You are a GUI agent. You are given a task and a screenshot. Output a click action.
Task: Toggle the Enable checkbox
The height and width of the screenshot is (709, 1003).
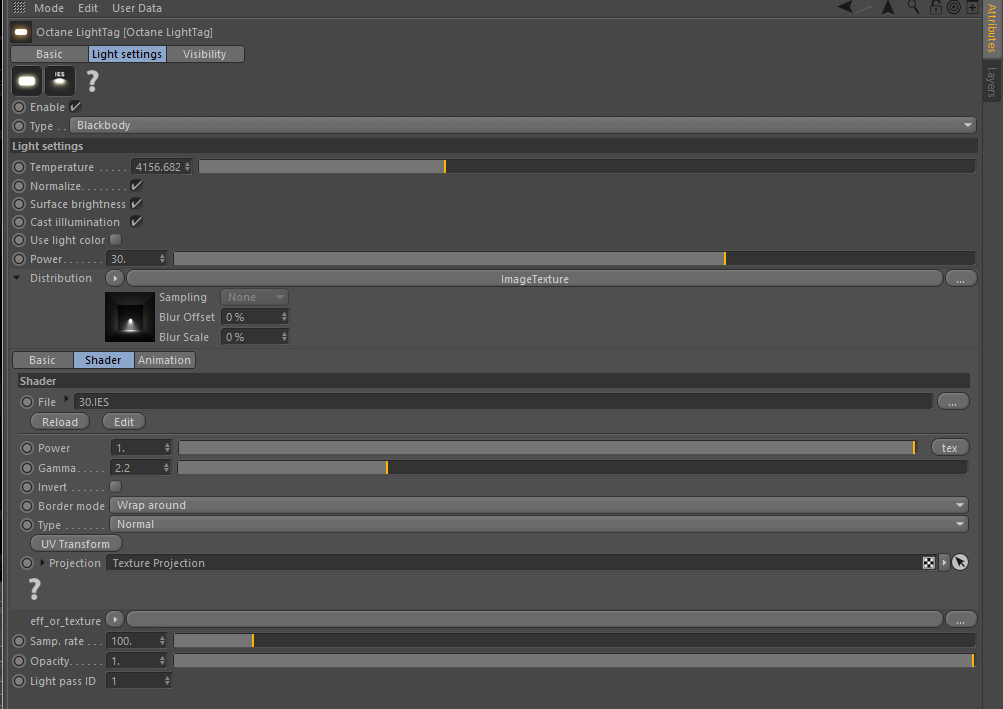(x=75, y=107)
